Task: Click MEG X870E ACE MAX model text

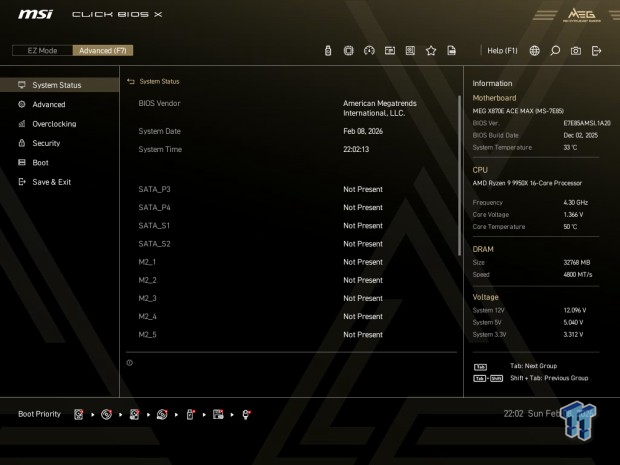Action: [x=518, y=111]
